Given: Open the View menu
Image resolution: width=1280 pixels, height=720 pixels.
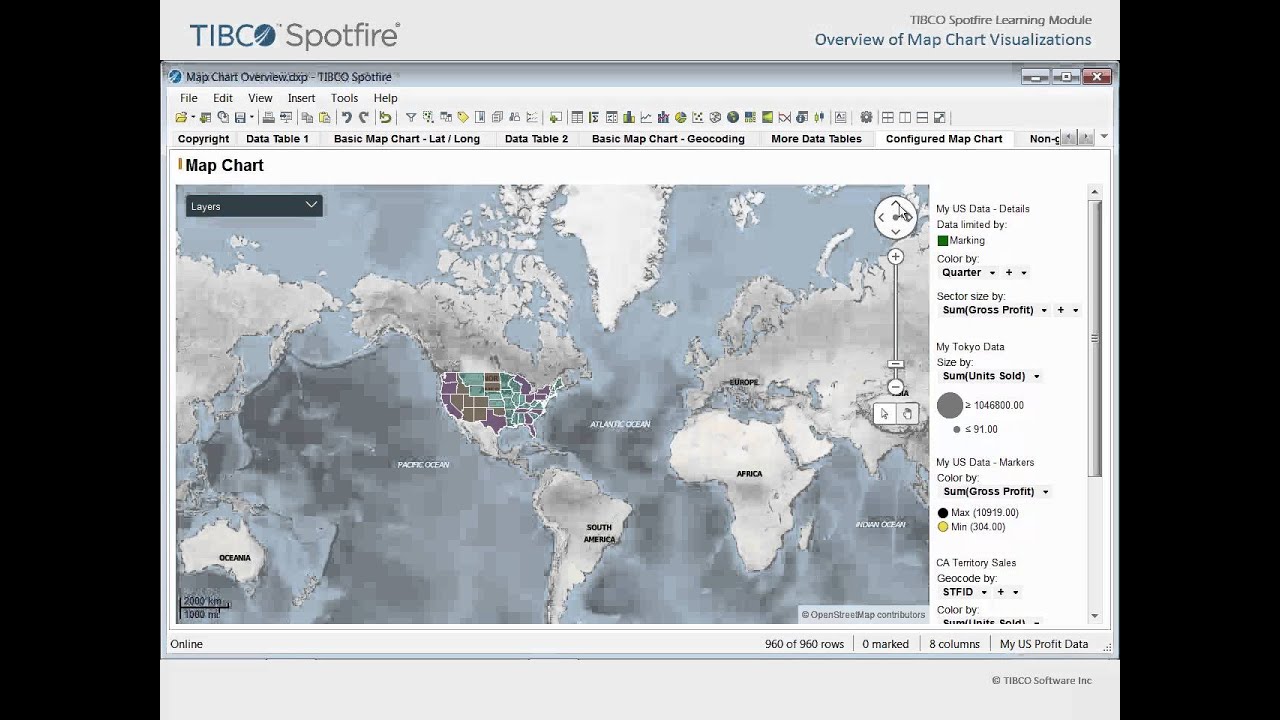Looking at the screenshot, I should pos(260,98).
